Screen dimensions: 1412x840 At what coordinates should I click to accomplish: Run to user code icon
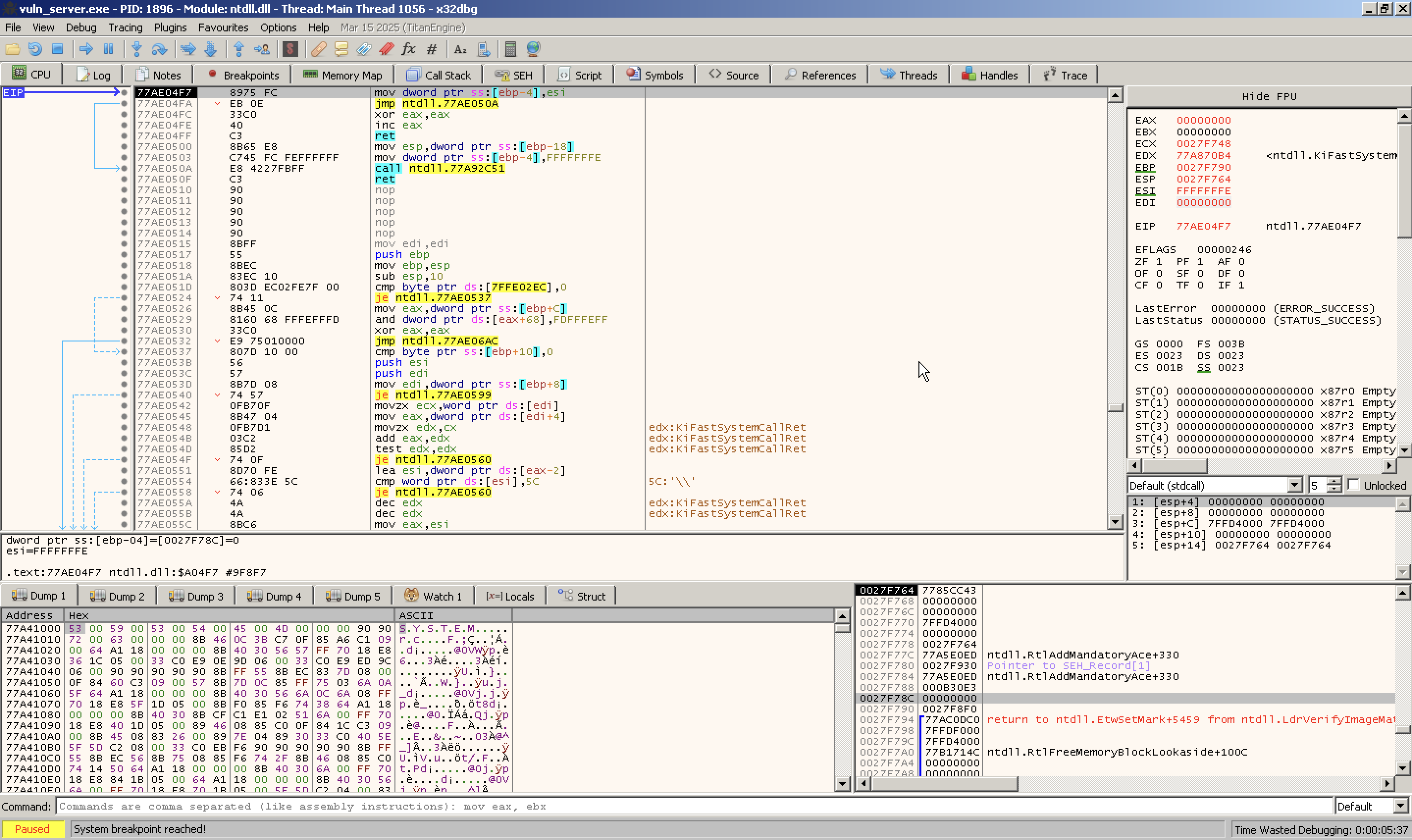click(x=262, y=49)
